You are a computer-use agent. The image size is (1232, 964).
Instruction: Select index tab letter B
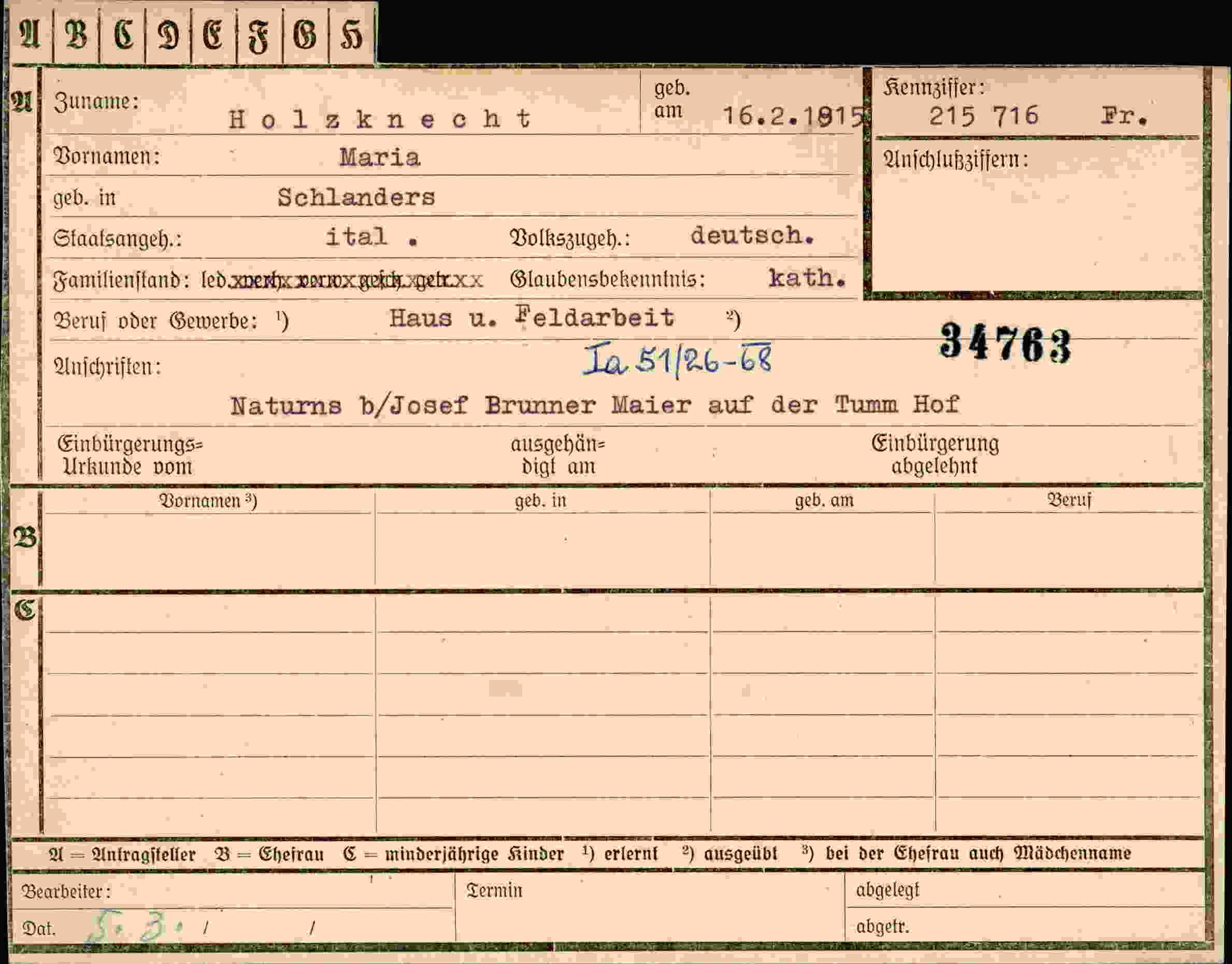pos(76,35)
